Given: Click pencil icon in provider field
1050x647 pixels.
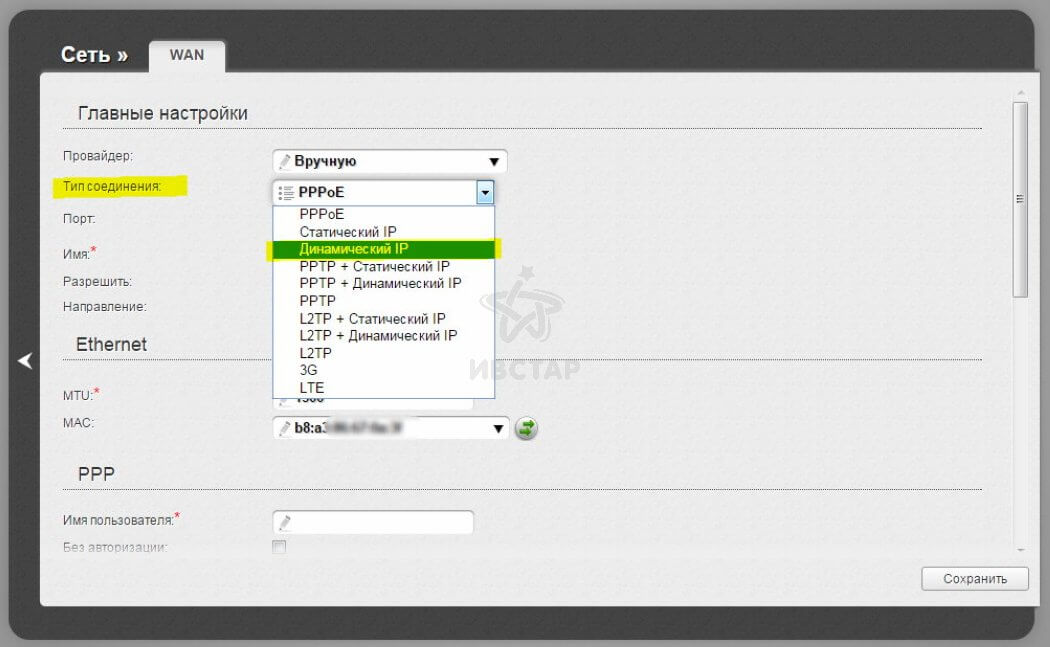Looking at the screenshot, I should 285,161.
